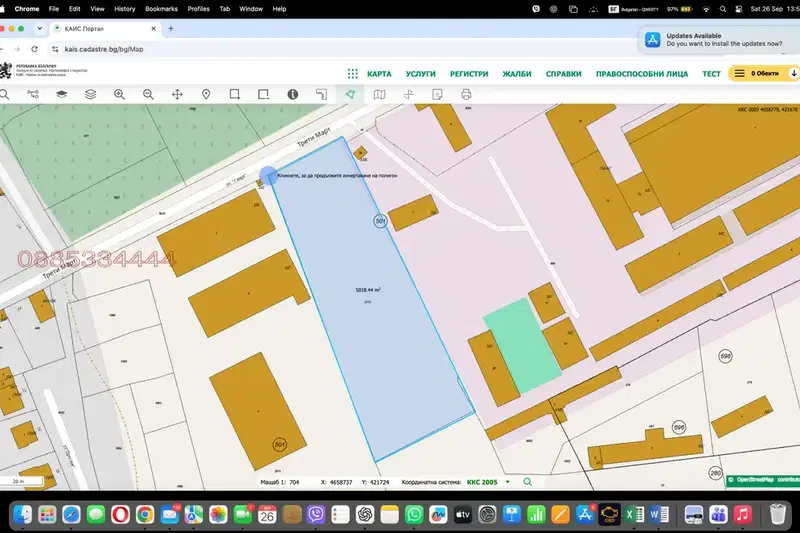Open the folded map icon tool
800x533 pixels.
pyautogui.click(x=380, y=94)
